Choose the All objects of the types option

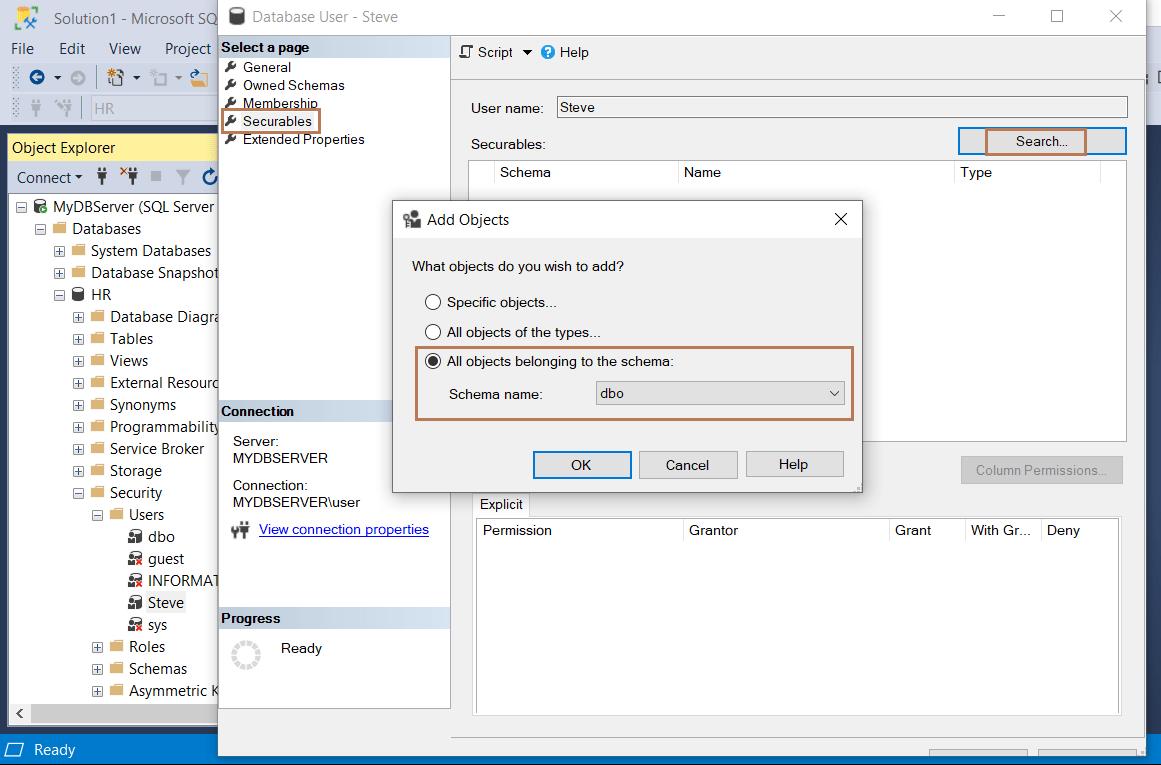click(x=432, y=331)
